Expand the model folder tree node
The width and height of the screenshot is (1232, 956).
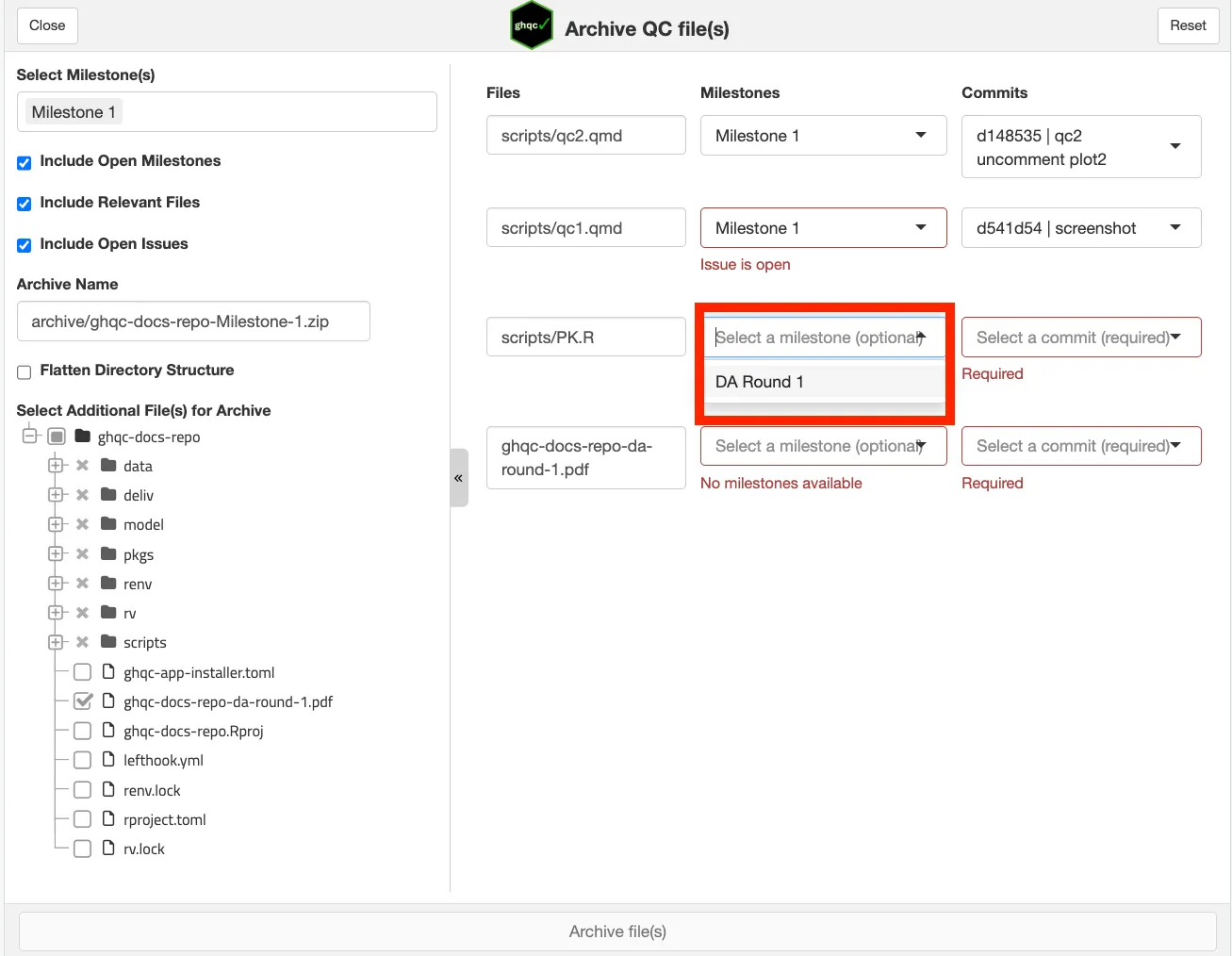pyautogui.click(x=56, y=524)
